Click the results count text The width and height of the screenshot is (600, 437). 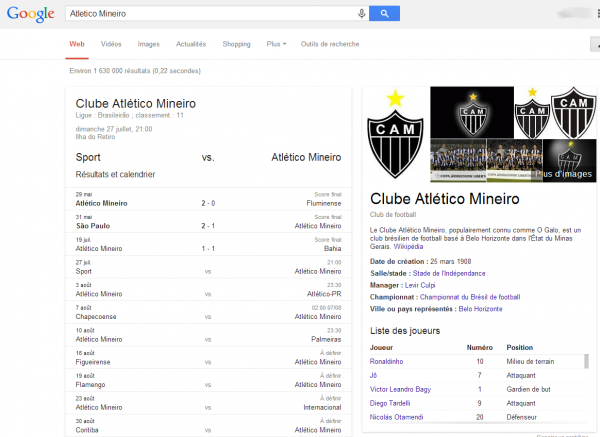[135, 71]
